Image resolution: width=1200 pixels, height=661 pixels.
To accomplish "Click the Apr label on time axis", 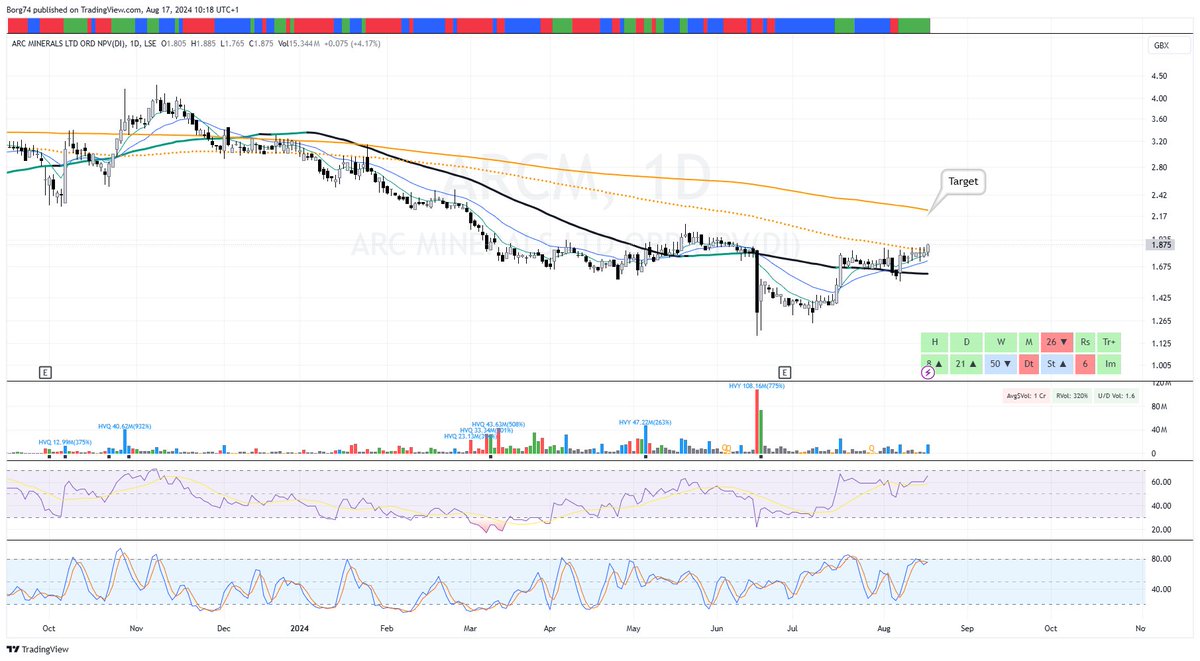I will click(x=549, y=631).
